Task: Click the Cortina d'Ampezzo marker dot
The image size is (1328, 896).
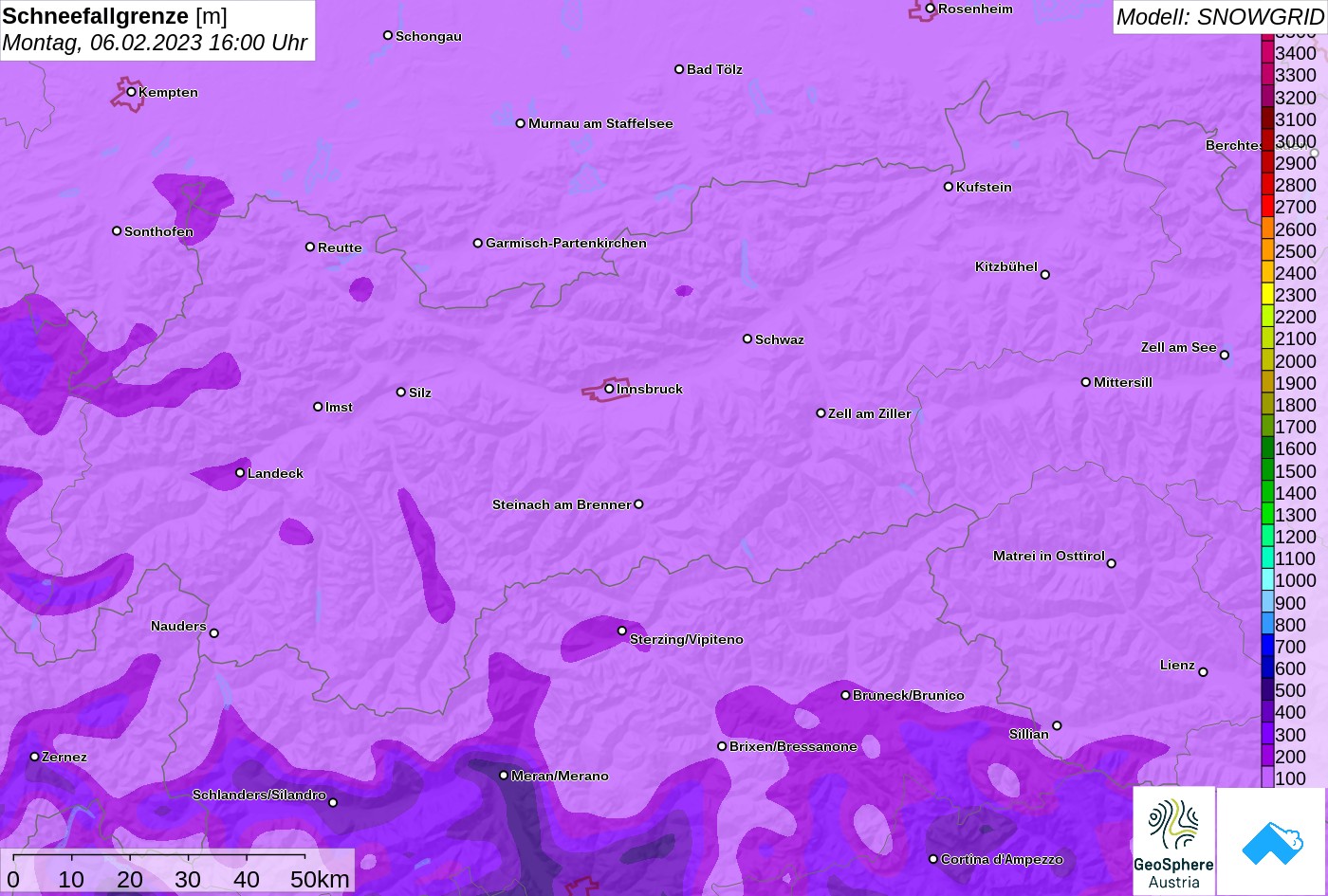Action: point(932,859)
